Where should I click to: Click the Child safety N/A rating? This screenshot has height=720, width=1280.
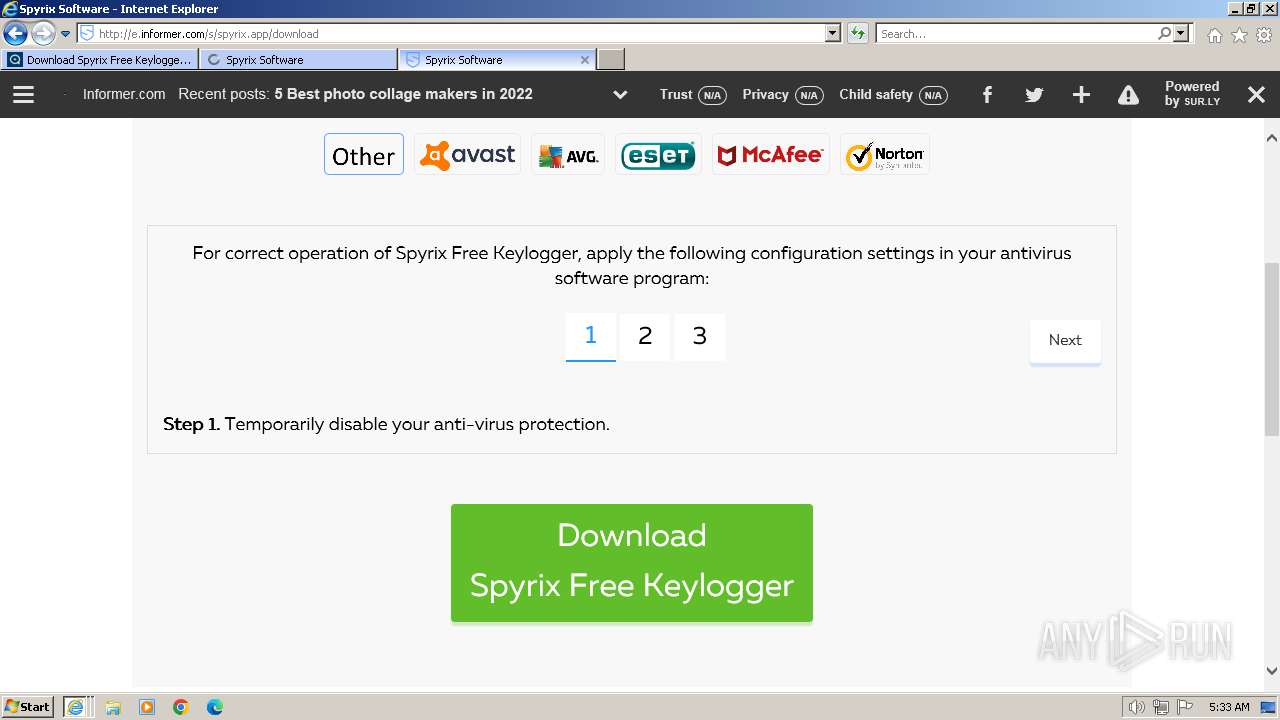(893, 95)
